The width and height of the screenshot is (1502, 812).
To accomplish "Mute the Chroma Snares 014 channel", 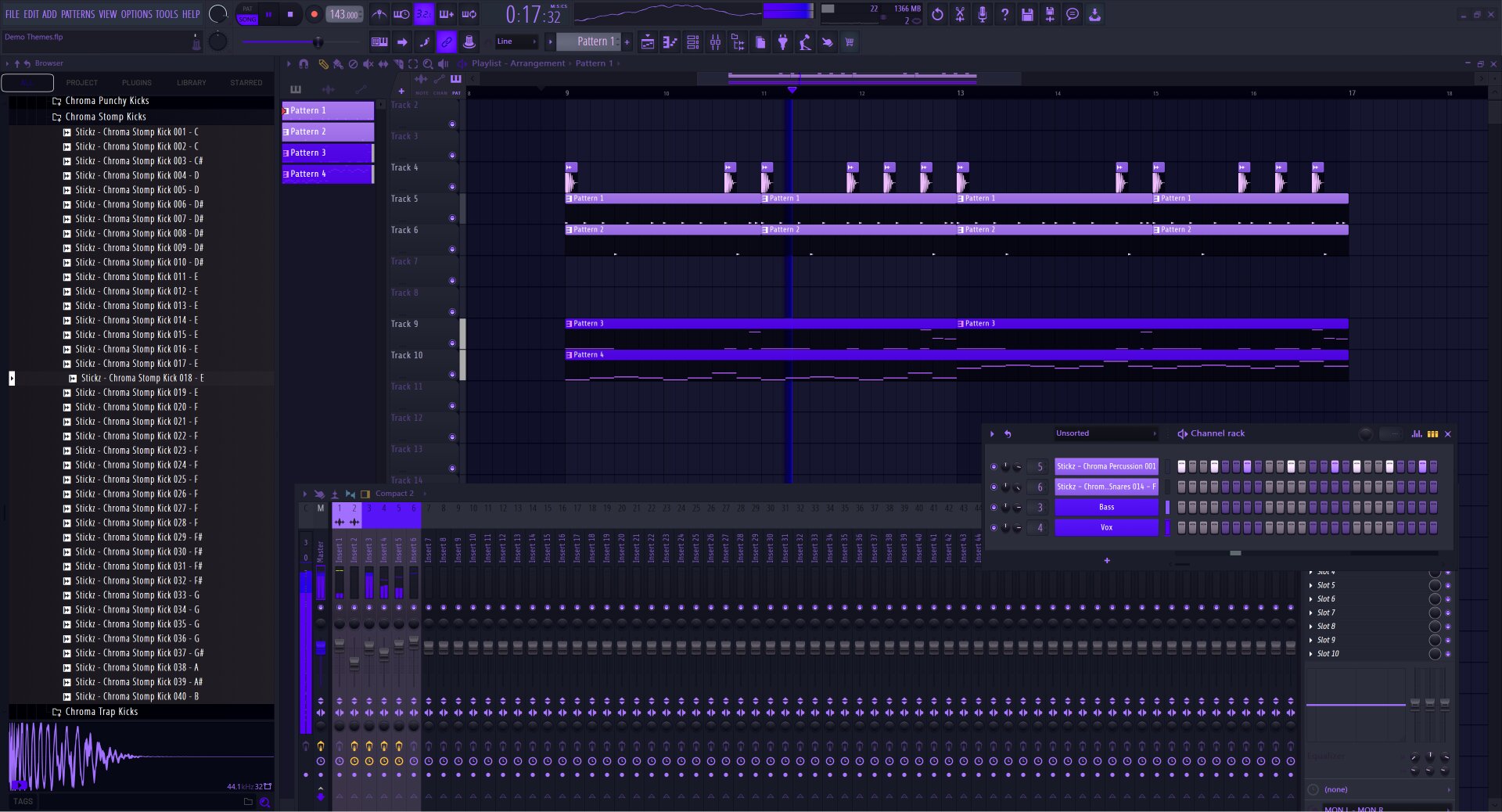I will [x=994, y=487].
